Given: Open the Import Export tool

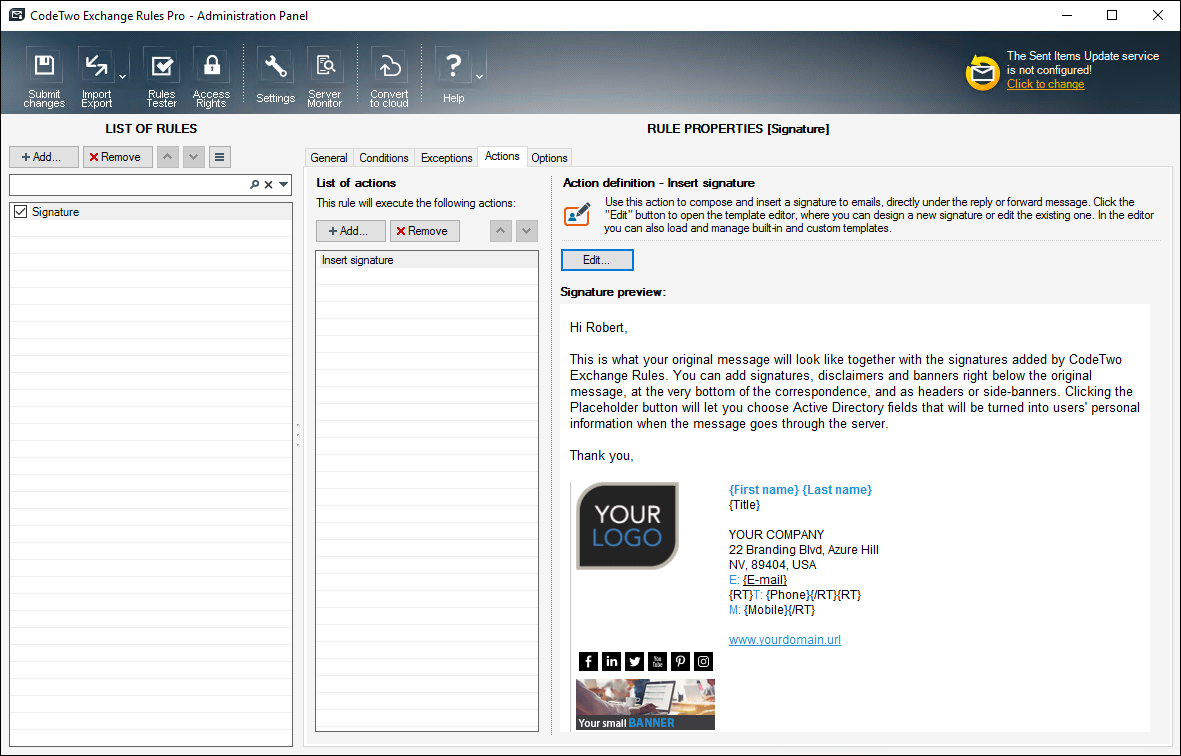Looking at the screenshot, I should [96, 77].
